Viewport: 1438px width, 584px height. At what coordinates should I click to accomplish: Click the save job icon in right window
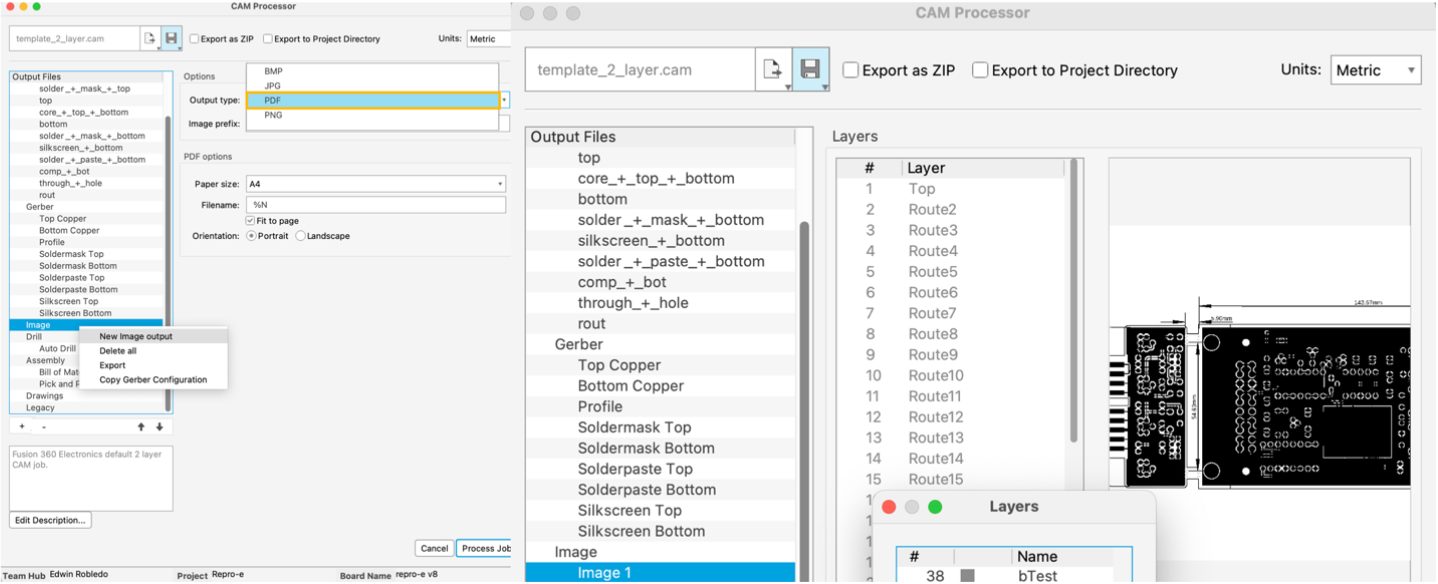coord(810,70)
